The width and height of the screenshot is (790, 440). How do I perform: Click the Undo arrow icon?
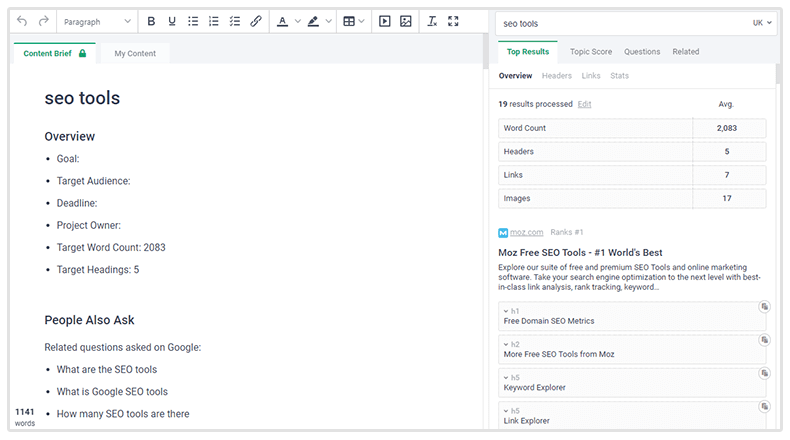pos(22,21)
